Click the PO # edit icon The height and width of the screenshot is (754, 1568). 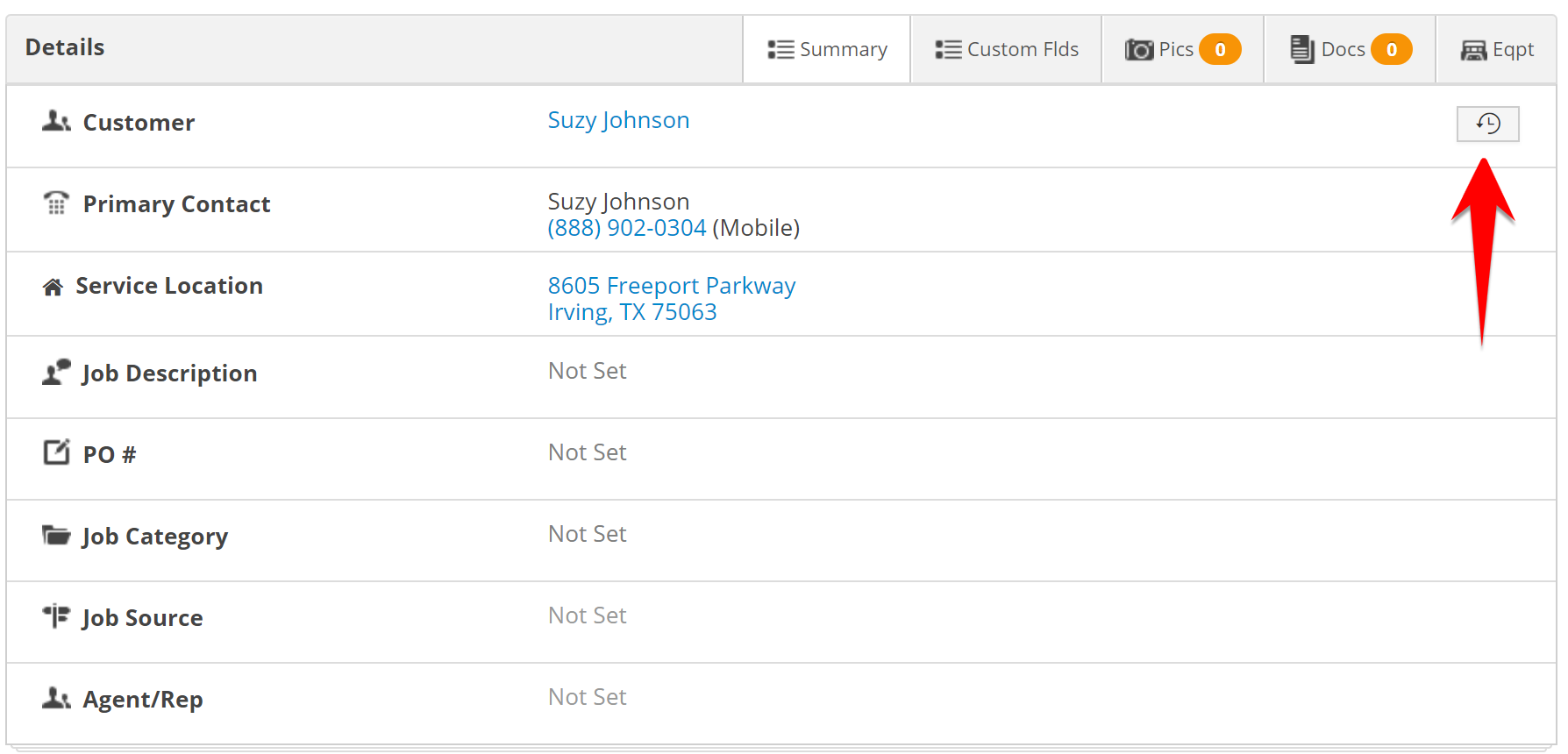pyautogui.click(x=56, y=452)
